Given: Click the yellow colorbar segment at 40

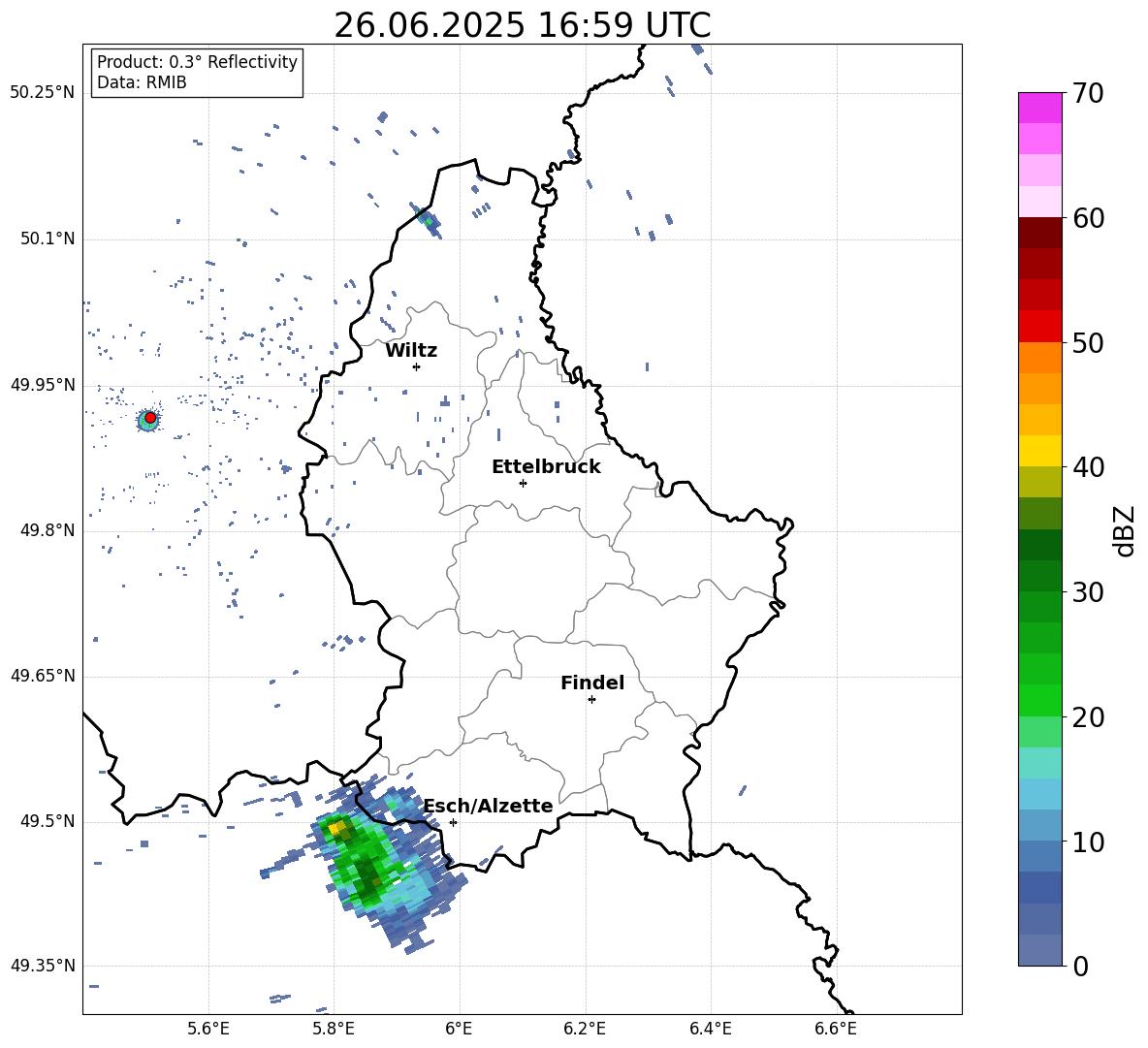Looking at the screenshot, I should 1040,451.
